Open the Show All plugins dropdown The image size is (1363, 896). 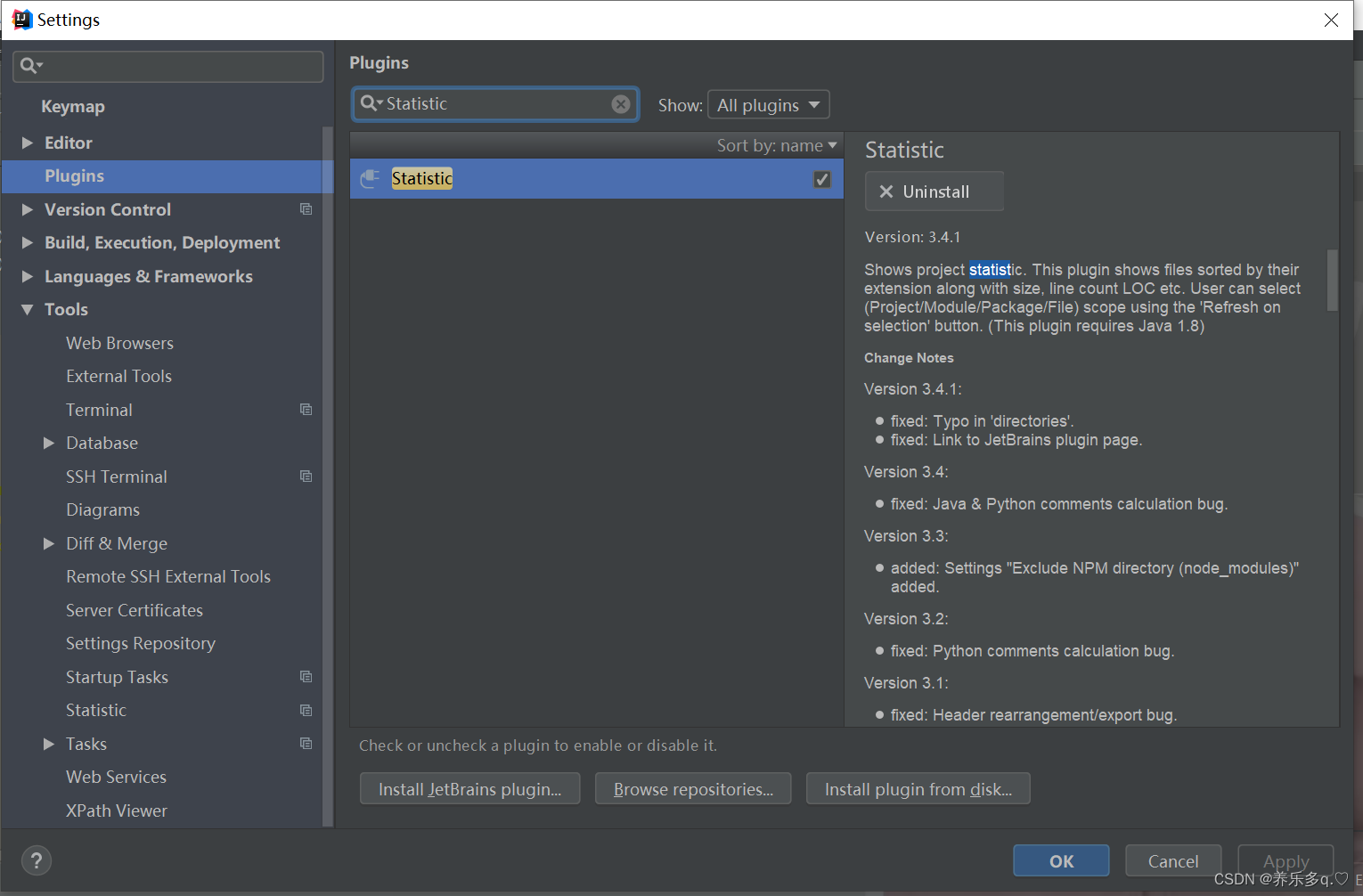[x=769, y=104]
